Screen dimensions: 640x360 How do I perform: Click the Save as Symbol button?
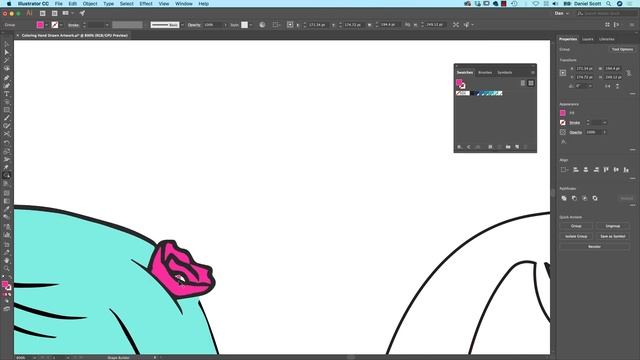[x=613, y=236]
